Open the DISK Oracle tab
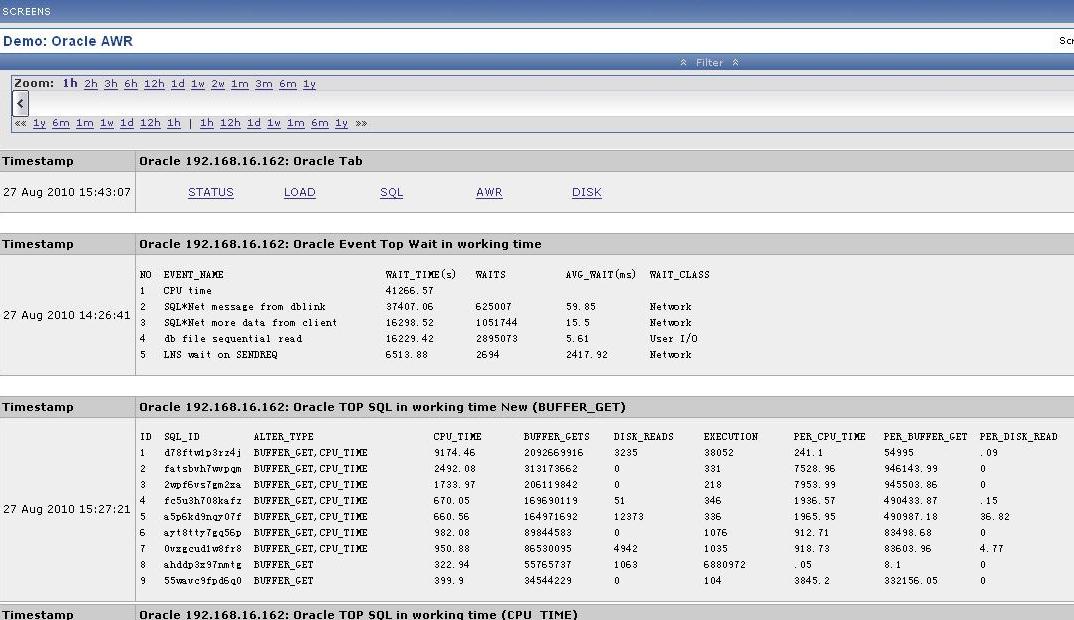The height and width of the screenshot is (620, 1074). click(586, 193)
